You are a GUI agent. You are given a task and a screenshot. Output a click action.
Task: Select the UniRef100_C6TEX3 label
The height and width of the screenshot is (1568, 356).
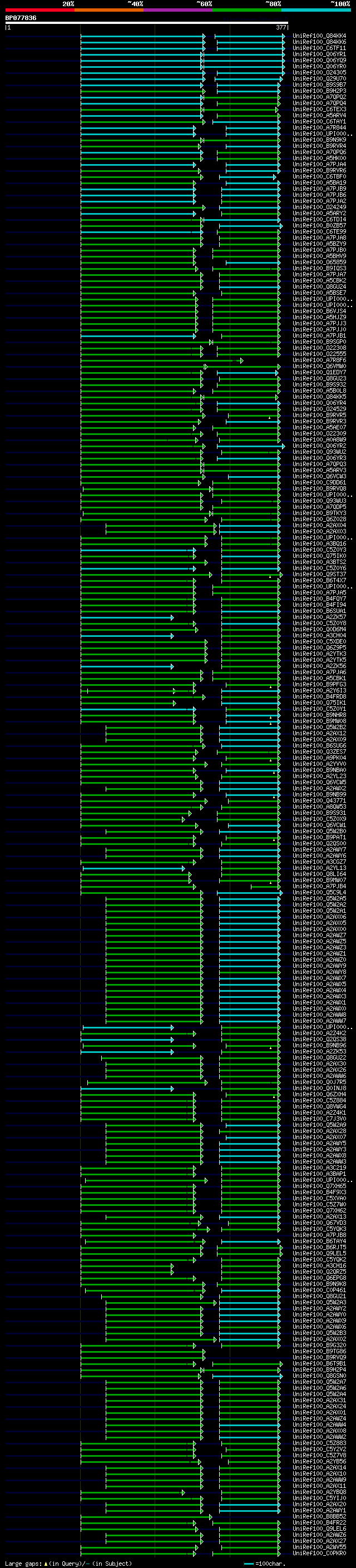pyautogui.click(x=319, y=110)
